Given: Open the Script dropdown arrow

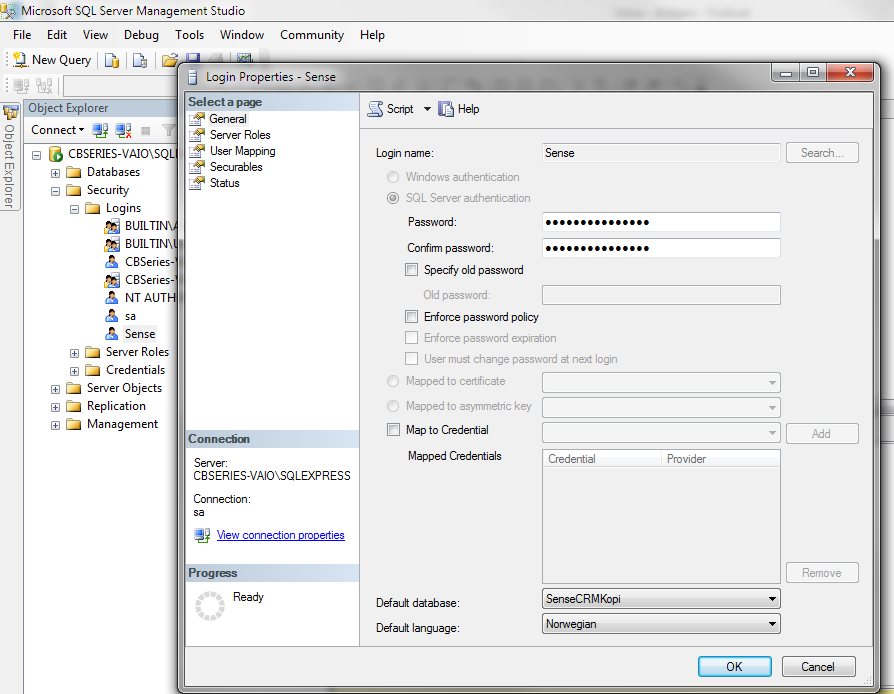Looking at the screenshot, I should click(427, 109).
